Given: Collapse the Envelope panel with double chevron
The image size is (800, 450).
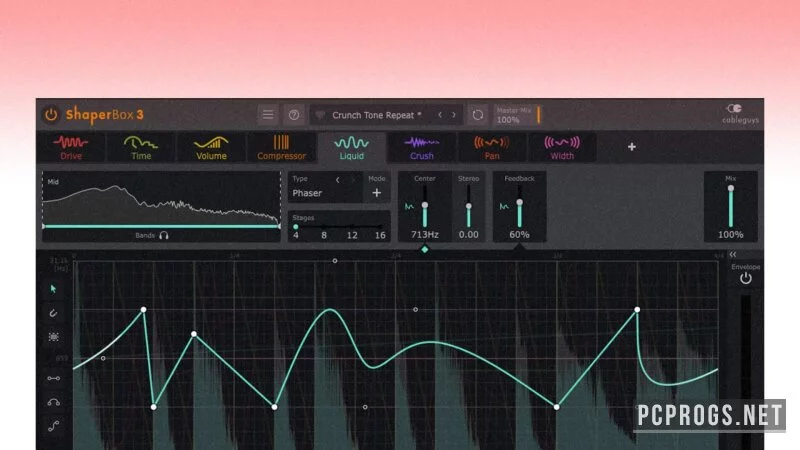Looking at the screenshot, I should click(733, 254).
